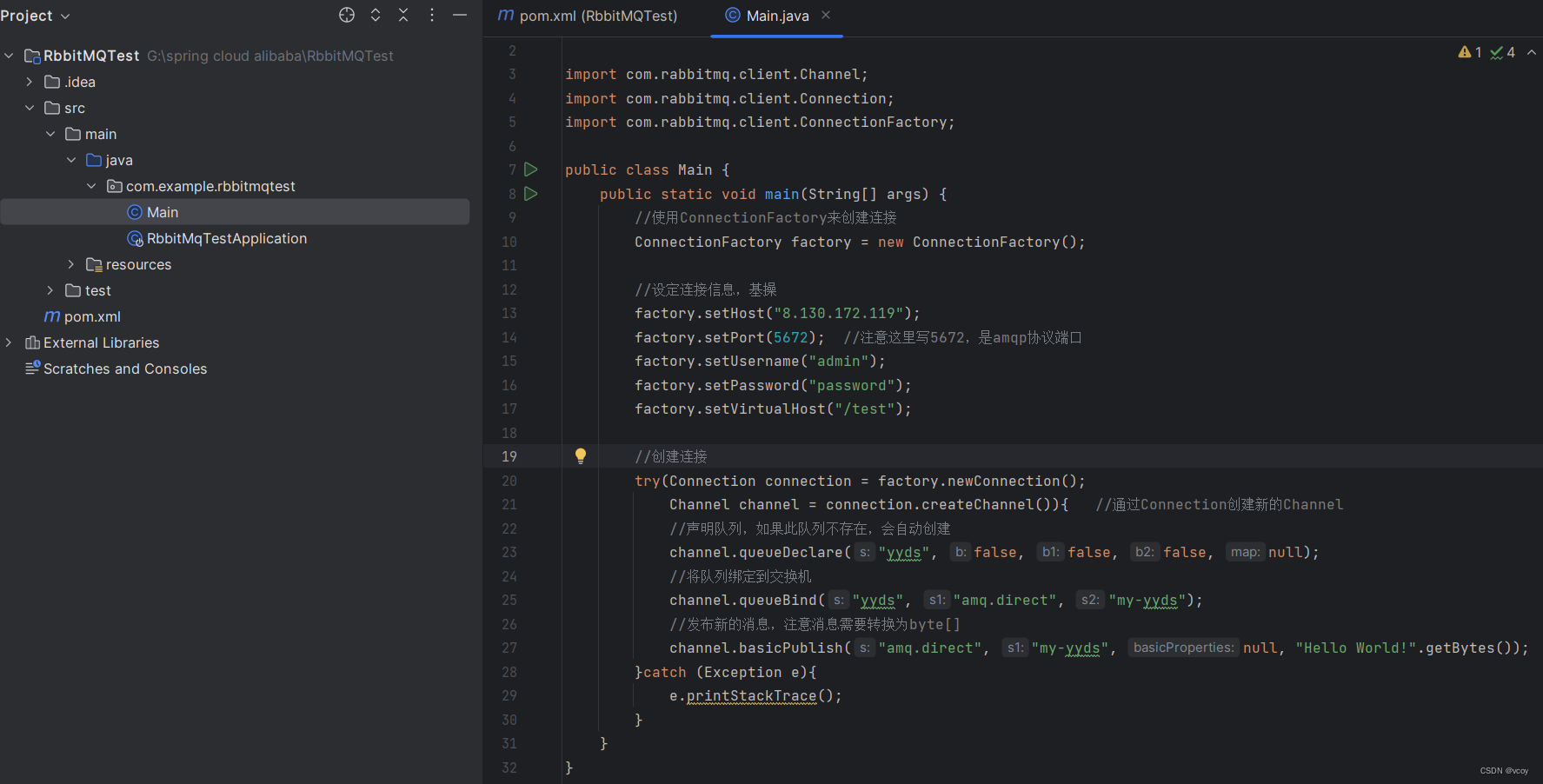Click the port number 5672 in setPort
The image size is (1543, 784).
(791, 337)
